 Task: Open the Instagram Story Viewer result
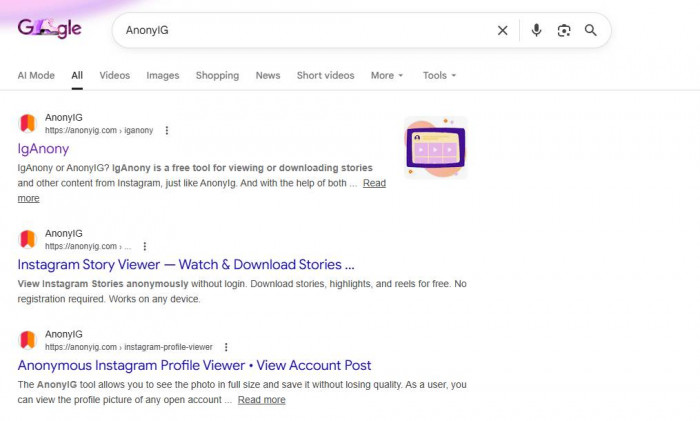(x=186, y=265)
